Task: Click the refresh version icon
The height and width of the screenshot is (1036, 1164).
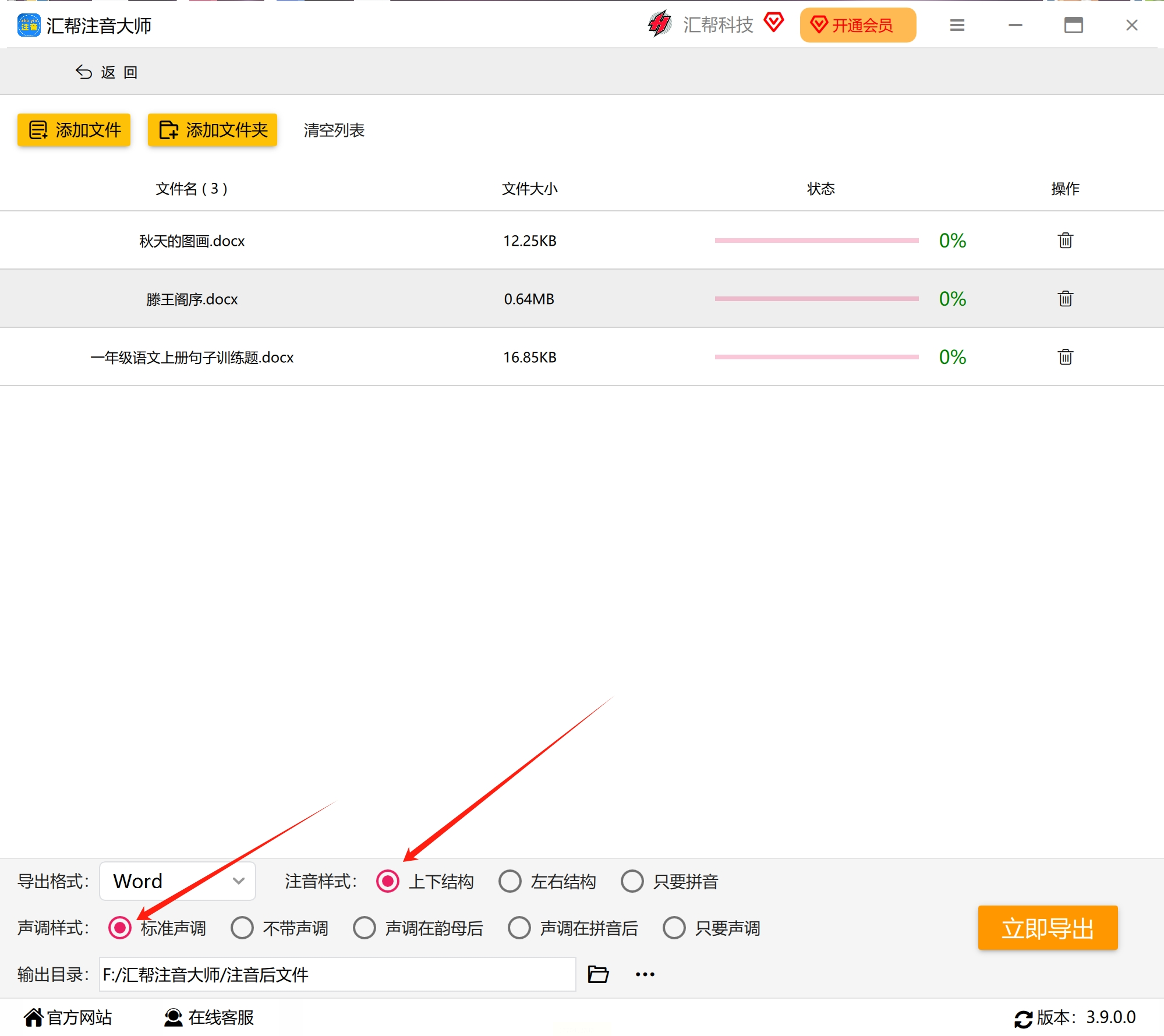Action: (1023, 1019)
